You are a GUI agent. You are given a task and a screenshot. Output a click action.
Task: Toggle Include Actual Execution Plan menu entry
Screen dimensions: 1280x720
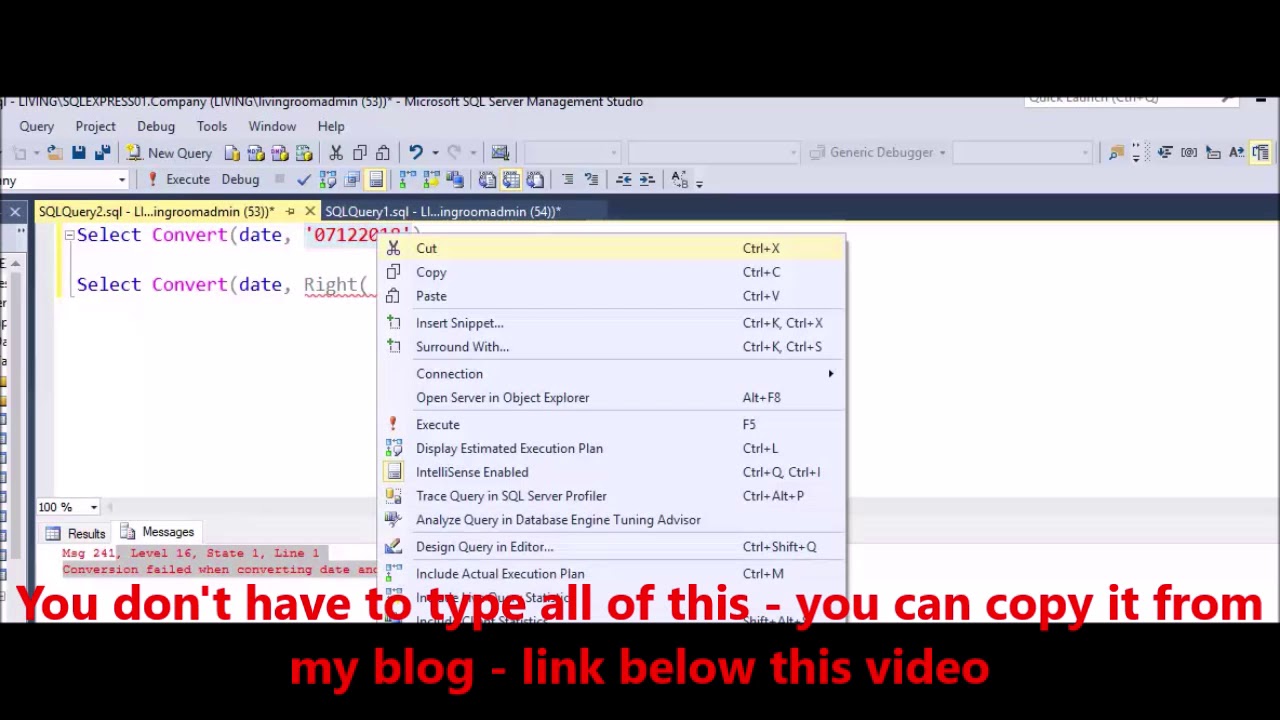click(x=612, y=574)
